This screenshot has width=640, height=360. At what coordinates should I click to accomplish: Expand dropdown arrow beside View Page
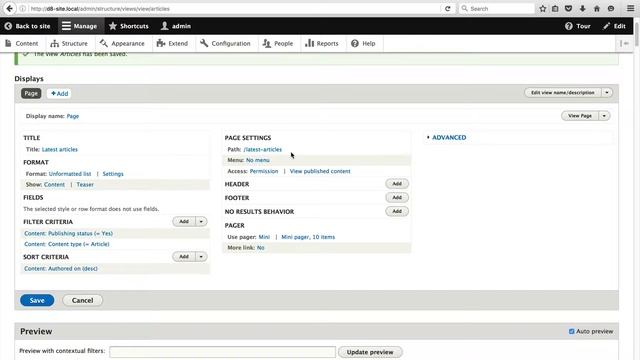click(x=604, y=116)
